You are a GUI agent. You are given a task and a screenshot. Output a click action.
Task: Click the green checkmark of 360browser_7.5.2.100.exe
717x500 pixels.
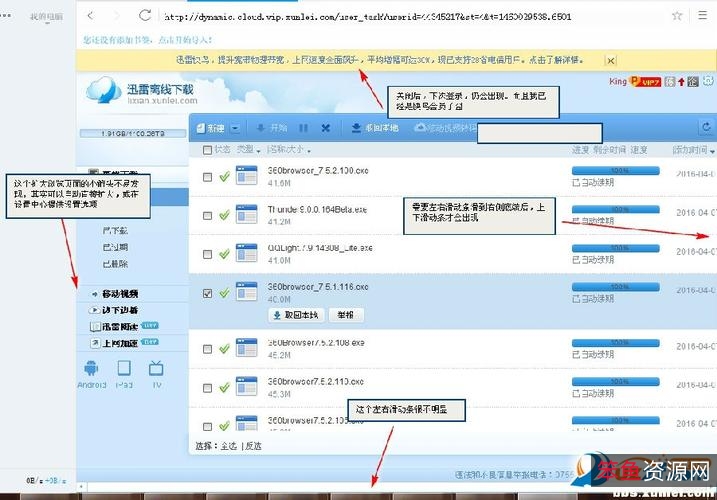pos(224,176)
